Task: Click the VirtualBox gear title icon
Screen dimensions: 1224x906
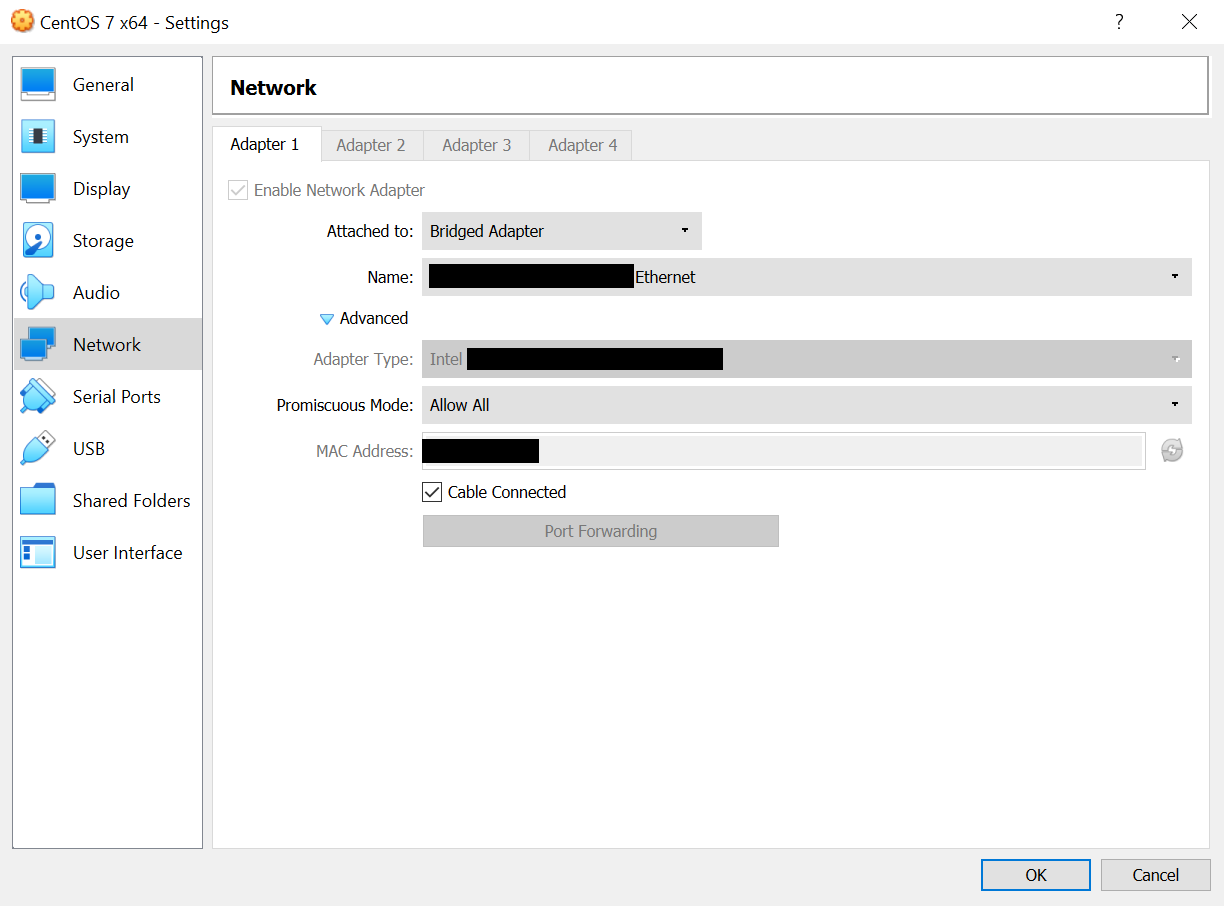Action: pos(21,21)
